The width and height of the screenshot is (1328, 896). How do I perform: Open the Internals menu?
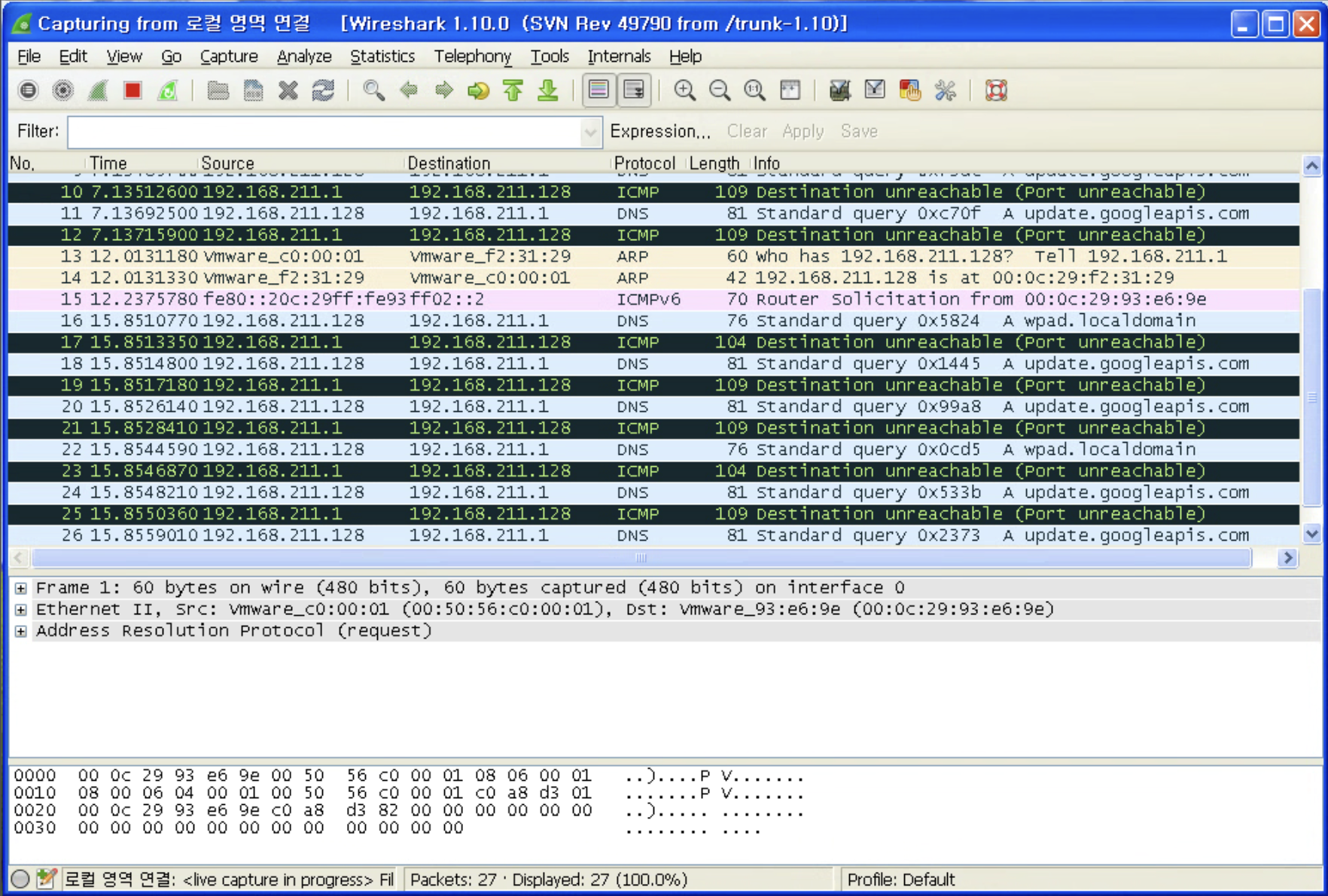[x=619, y=56]
